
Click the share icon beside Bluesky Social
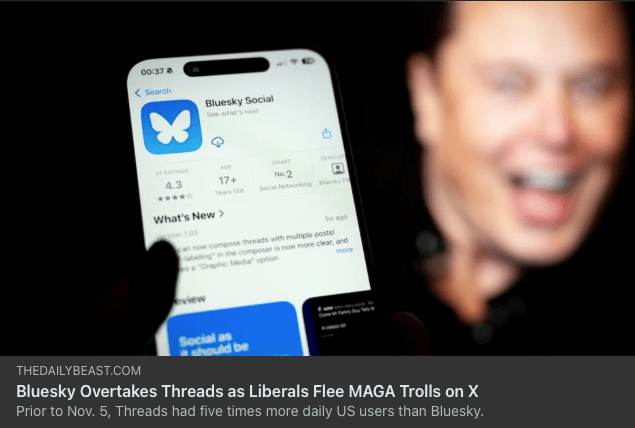pos(327,133)
